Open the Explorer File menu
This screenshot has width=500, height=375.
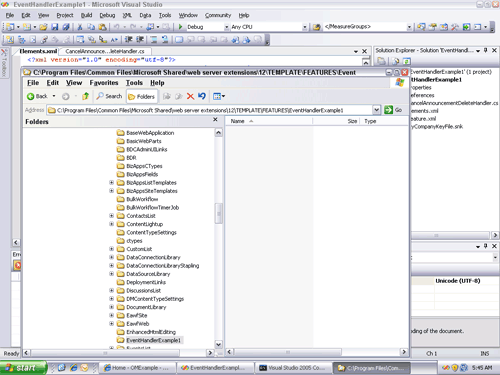click(33, 83)
